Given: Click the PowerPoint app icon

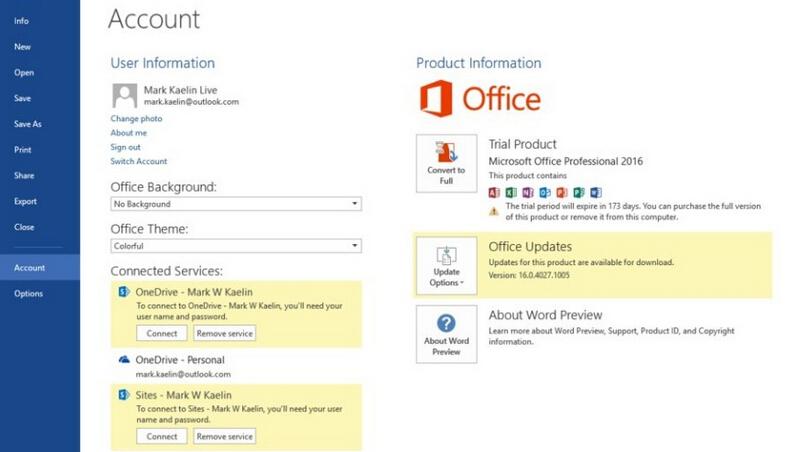Looking at the screenshot, I should coord(561,192).
